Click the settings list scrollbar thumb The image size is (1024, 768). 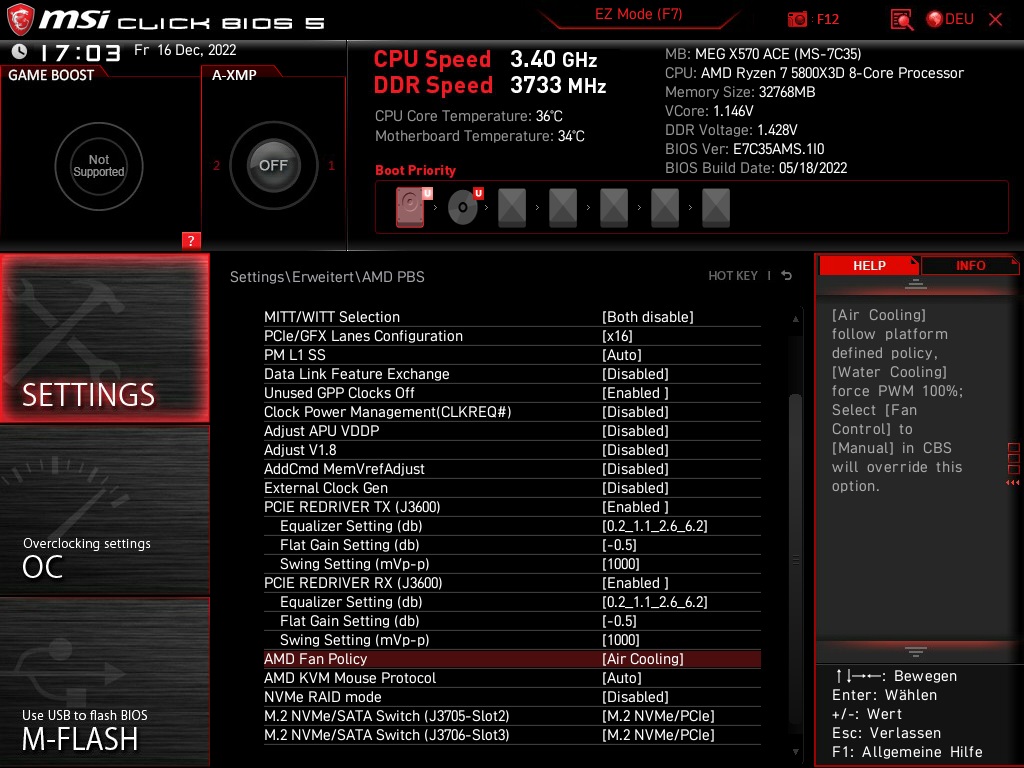795,558
